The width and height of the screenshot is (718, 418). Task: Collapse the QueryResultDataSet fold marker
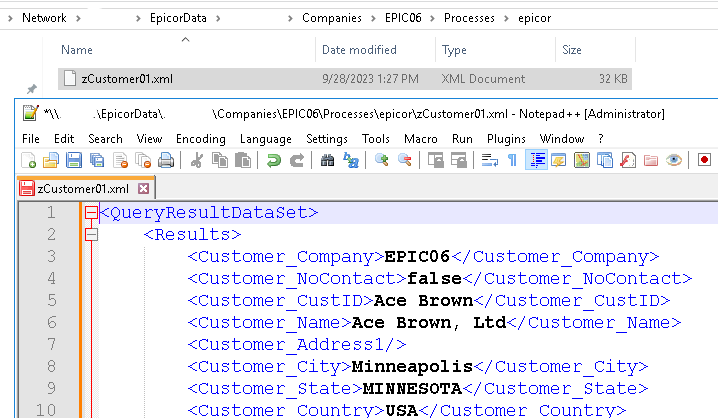pyautogui.click(x=91, y=212)
